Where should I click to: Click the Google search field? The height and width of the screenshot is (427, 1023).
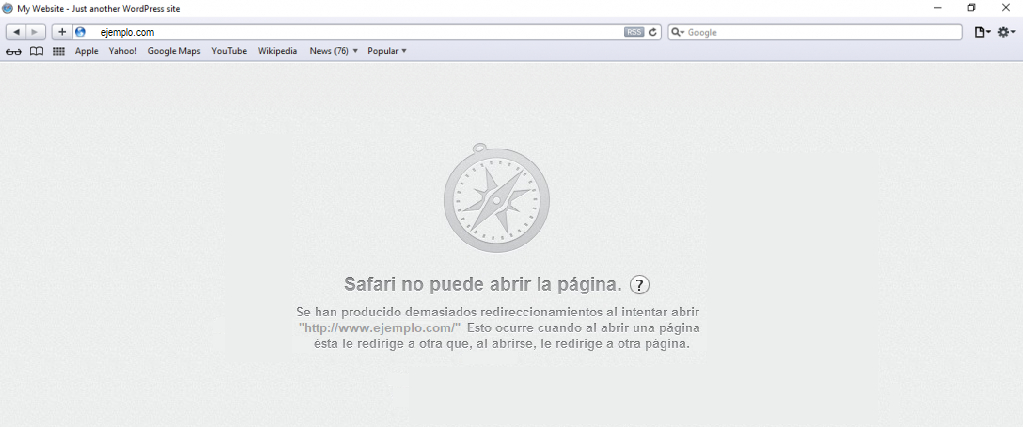click(815, 32)
